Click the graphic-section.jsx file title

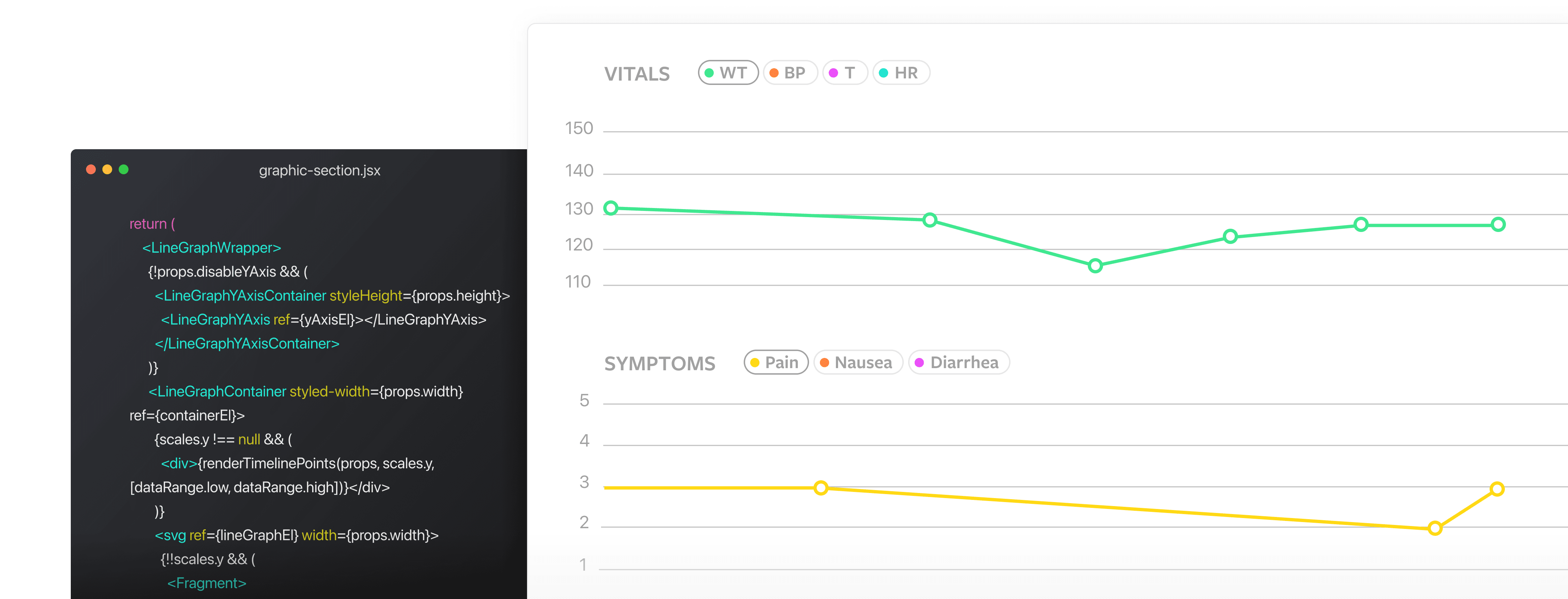[x=319, y=171]
